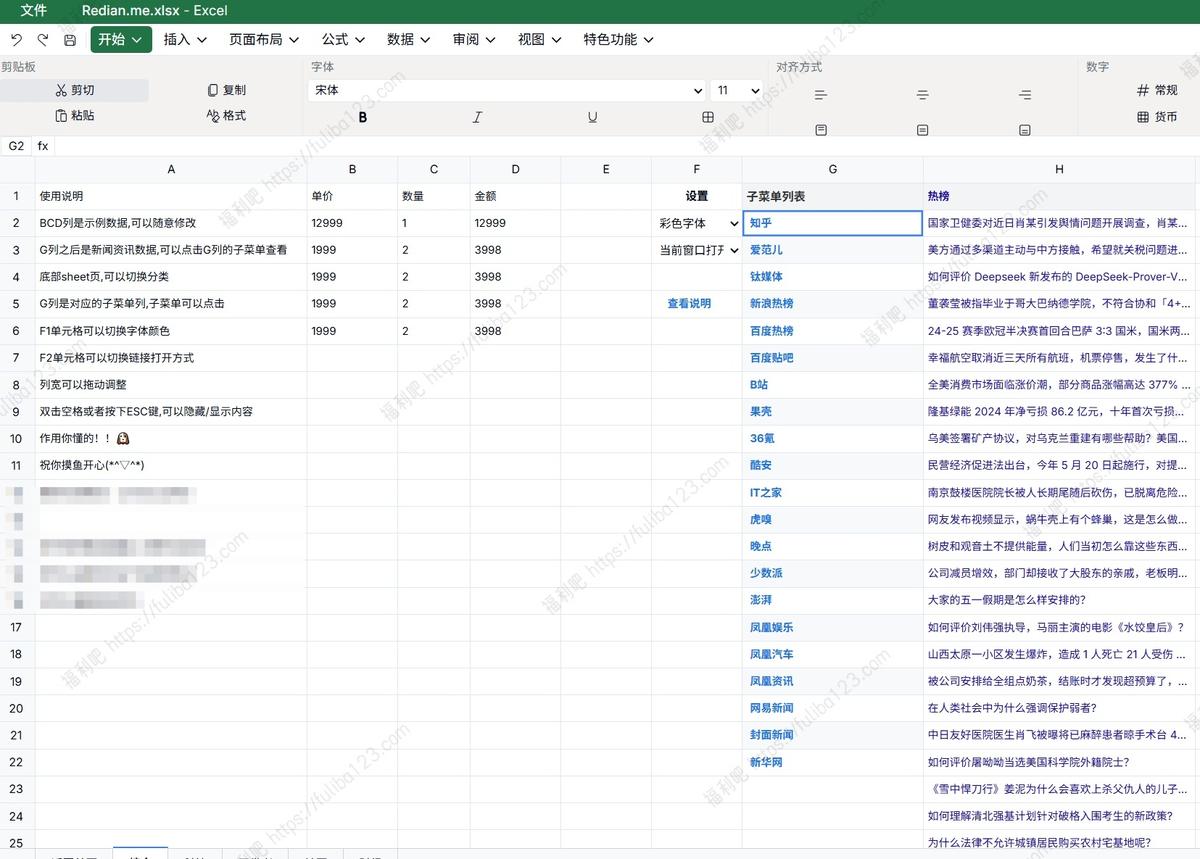The width and height of the screenshot is (1200, 859).
Task: Toggle underline formatting (U)
Action: 593,117
